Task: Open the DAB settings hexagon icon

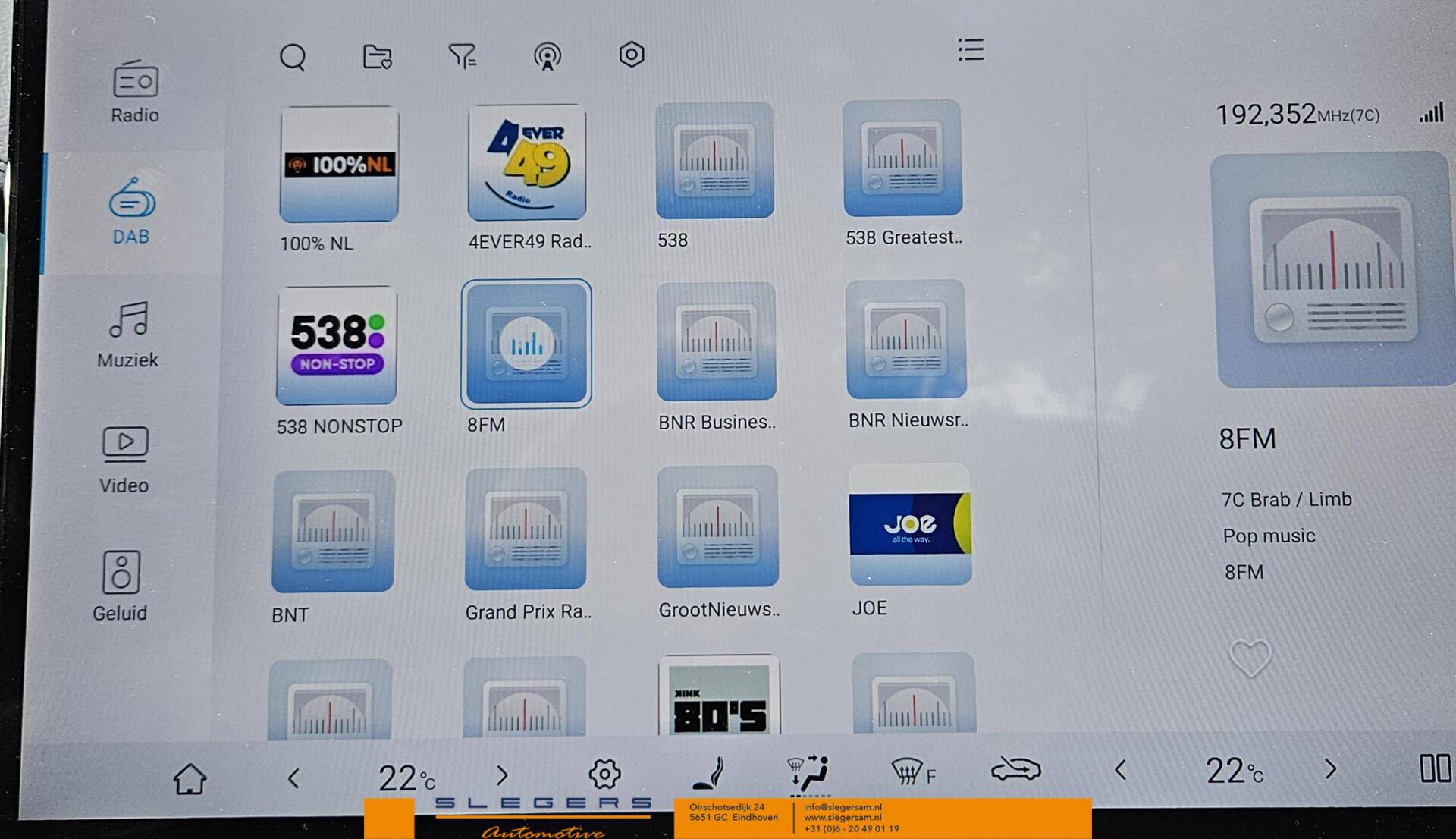Action: (631, 55)
